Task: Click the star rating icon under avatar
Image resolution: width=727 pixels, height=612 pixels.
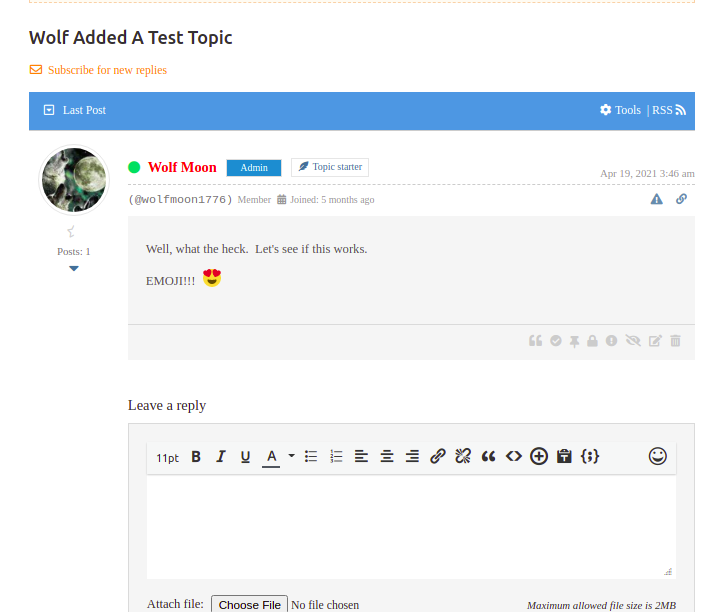Action: click(71, 231)
